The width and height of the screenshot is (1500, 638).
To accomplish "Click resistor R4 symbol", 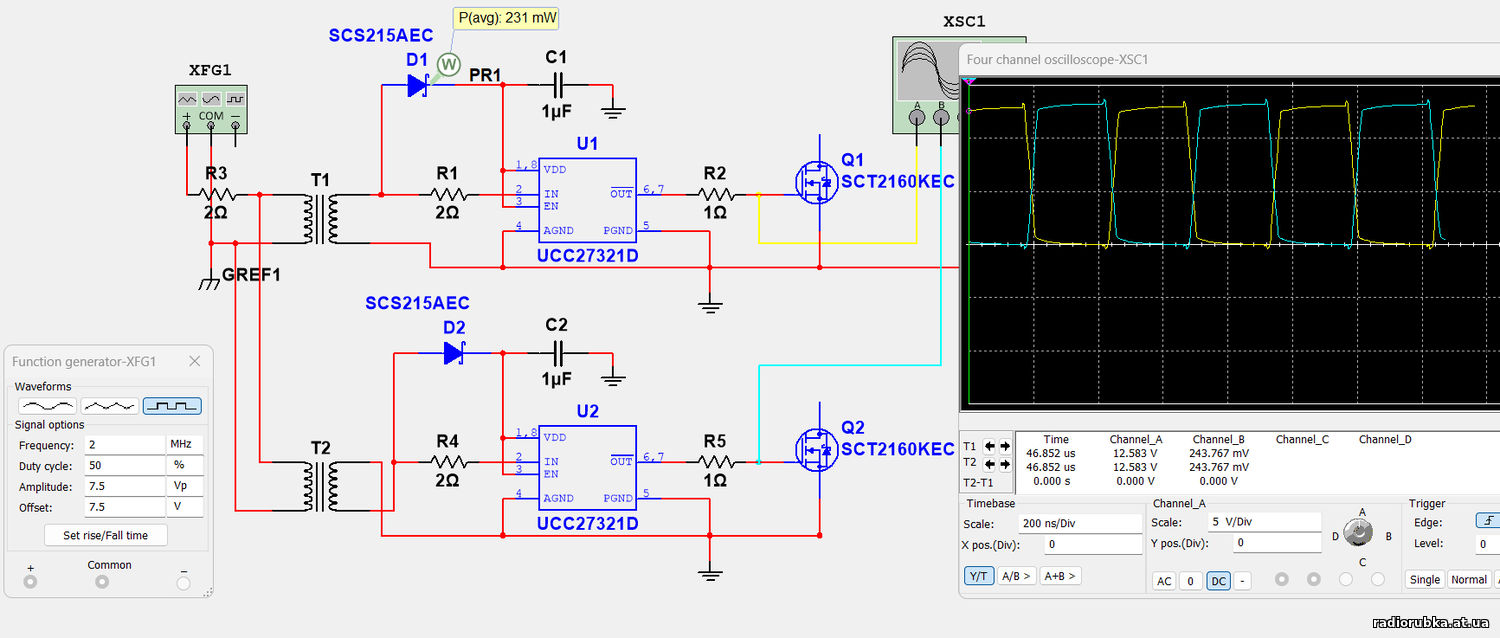I will click(447, 462).
